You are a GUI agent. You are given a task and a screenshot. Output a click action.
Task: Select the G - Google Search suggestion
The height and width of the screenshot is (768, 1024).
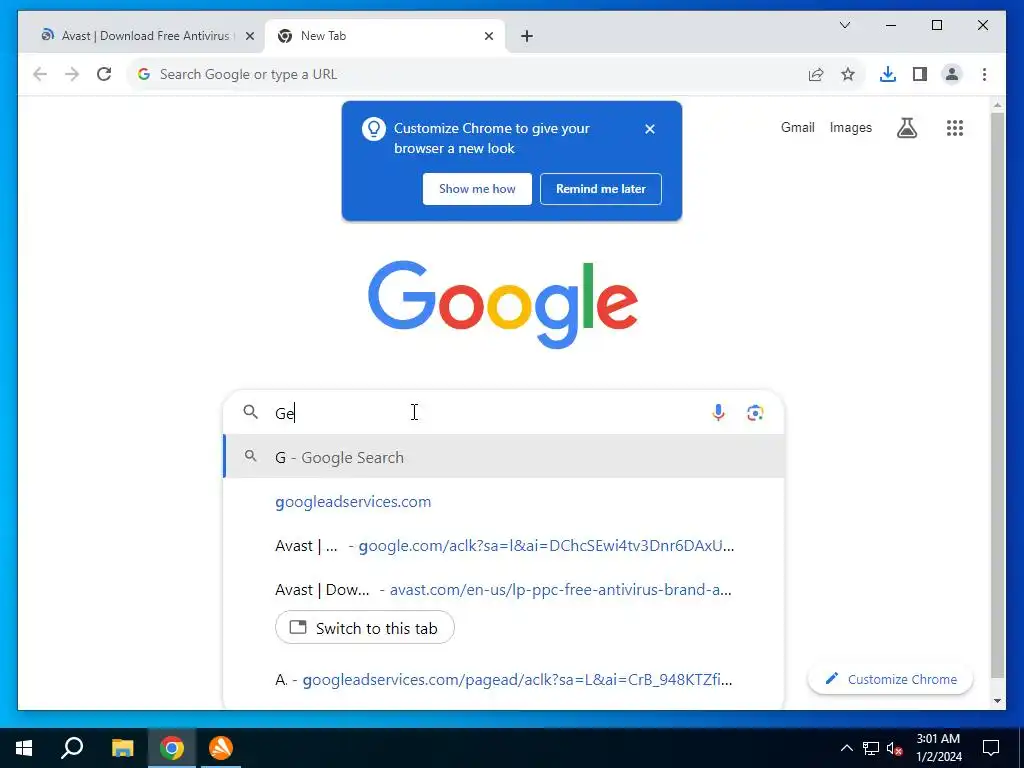(504, 456)
